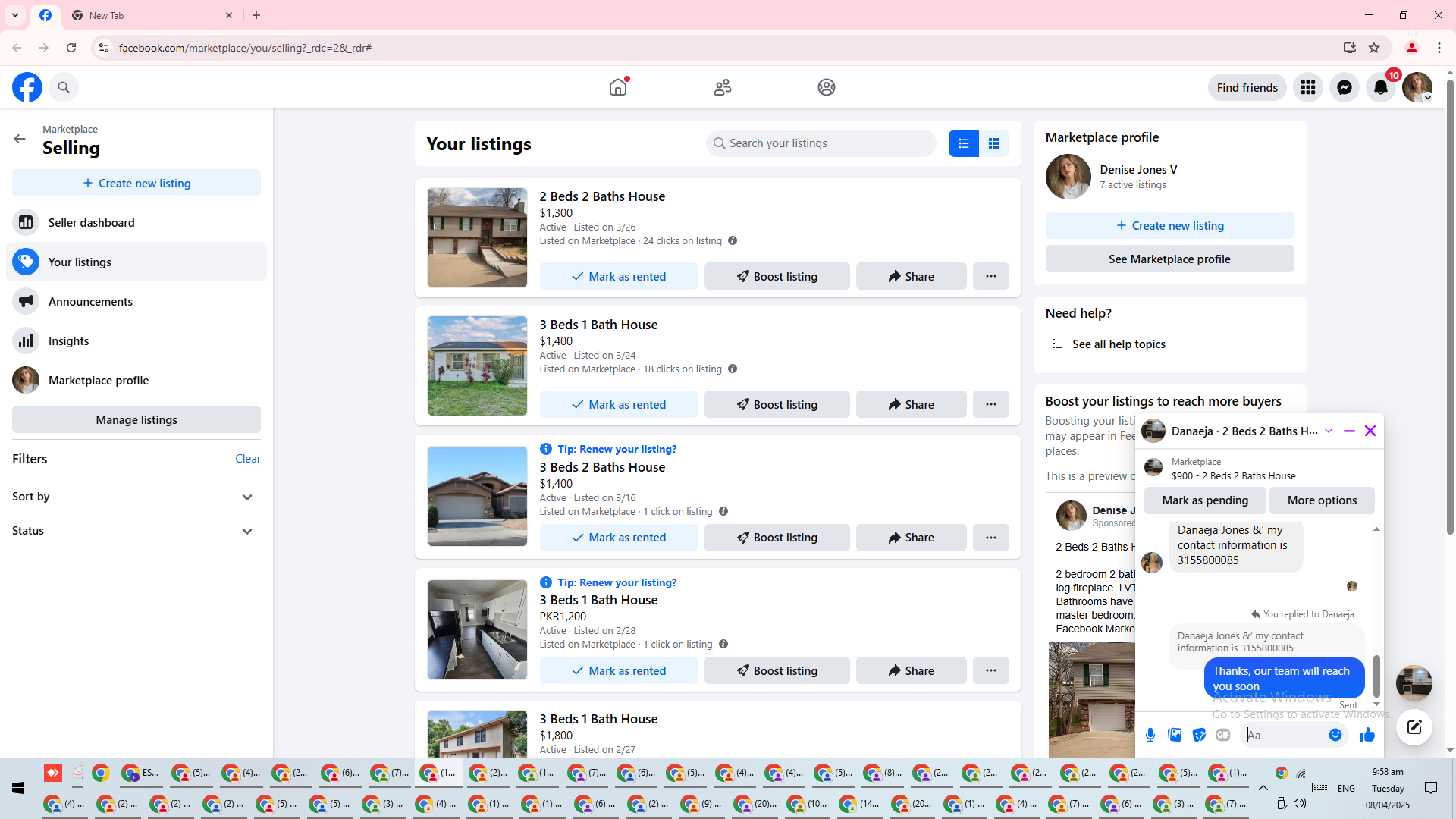This screenshot has width=1456, height=819.
Task: Select Insights in the sidebar
Action: coord(68,341)
